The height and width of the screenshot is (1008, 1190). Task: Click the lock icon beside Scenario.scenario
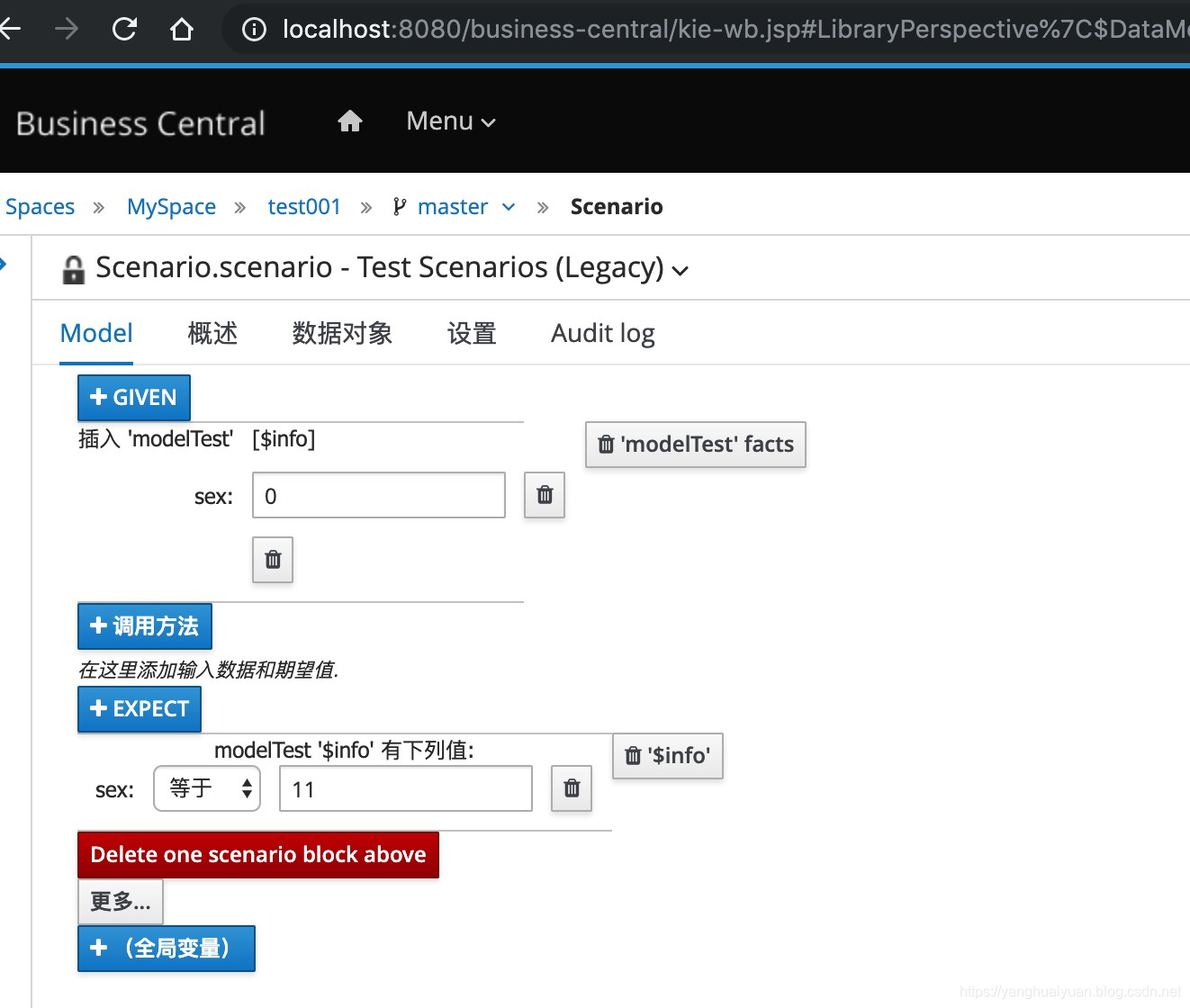(73, 269)
